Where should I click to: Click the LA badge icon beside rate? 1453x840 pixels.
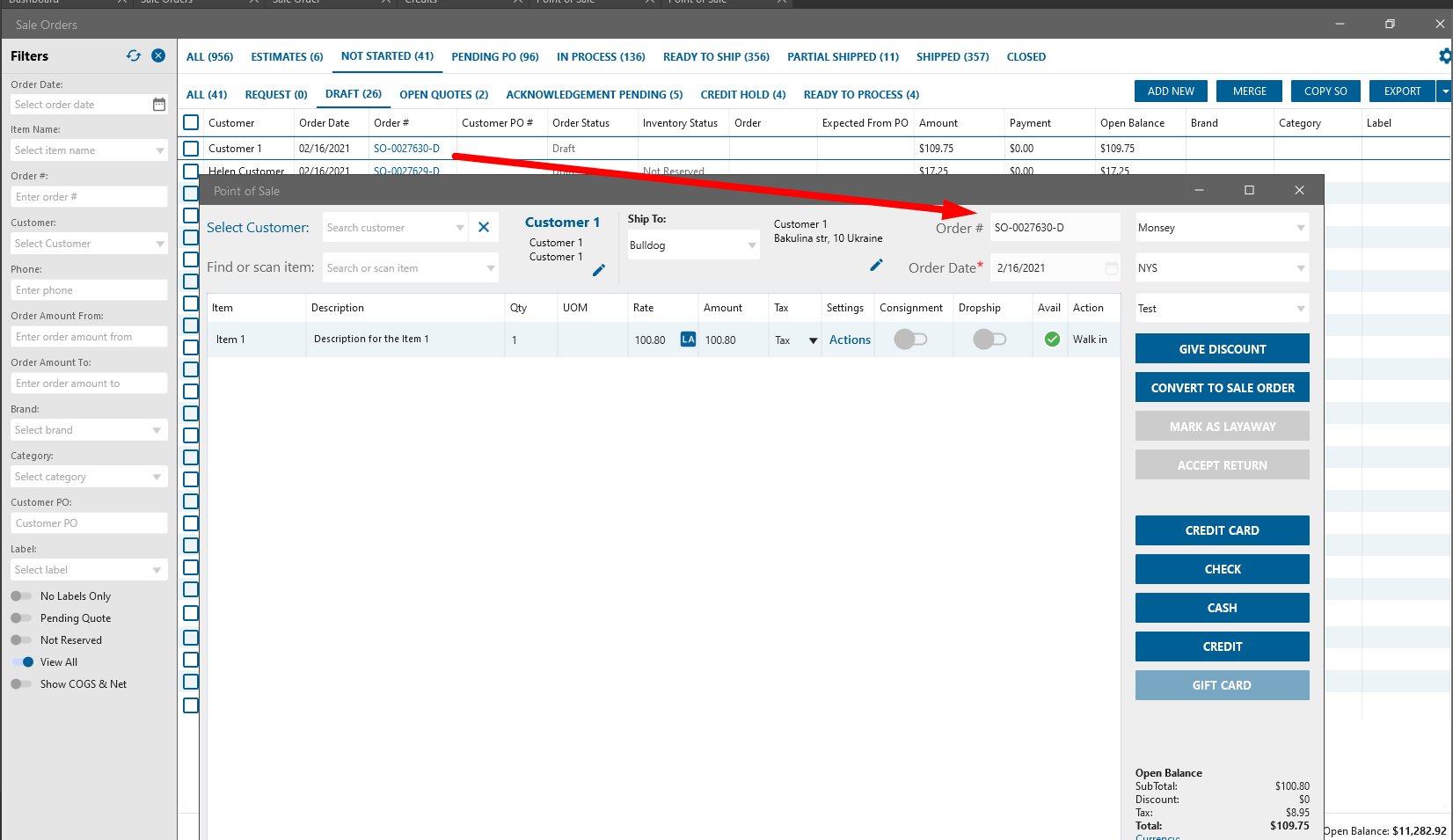[x=688, y=340]
